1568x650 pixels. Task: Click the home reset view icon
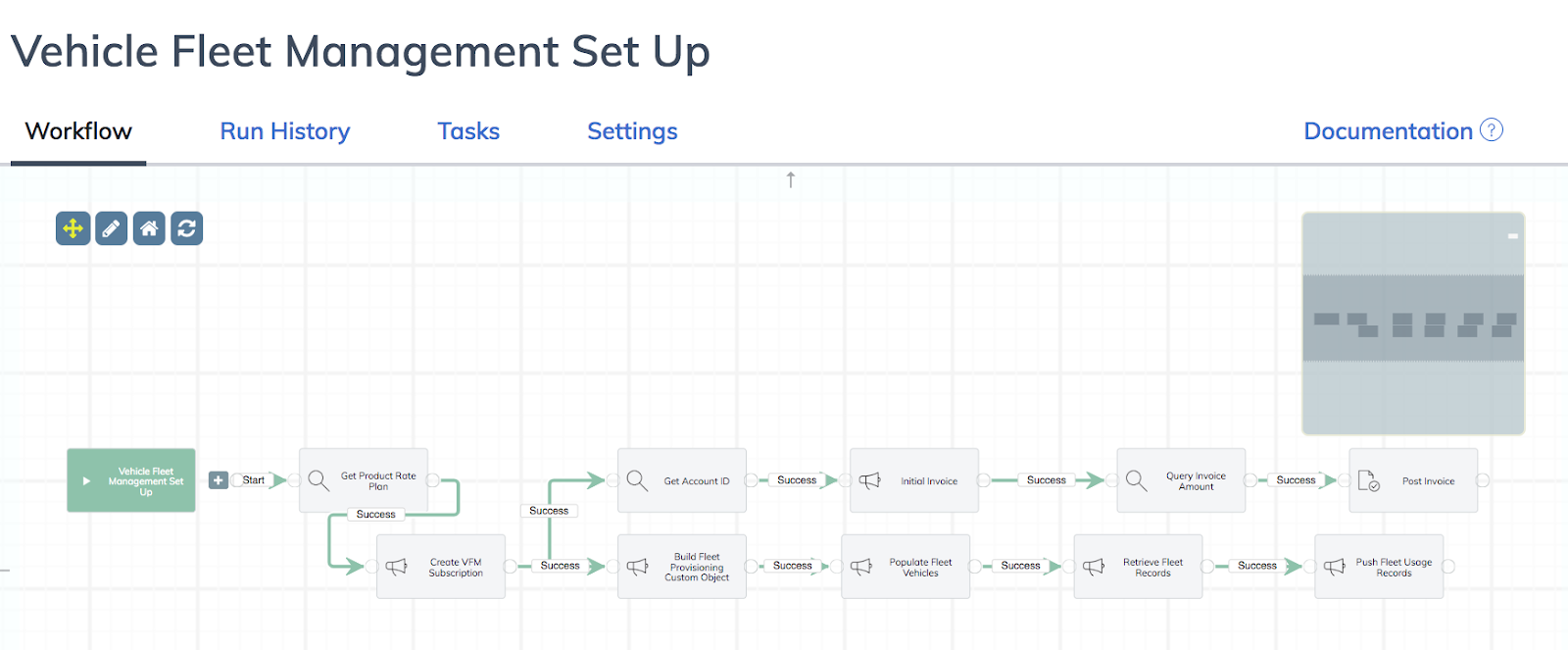pos(149,228)
